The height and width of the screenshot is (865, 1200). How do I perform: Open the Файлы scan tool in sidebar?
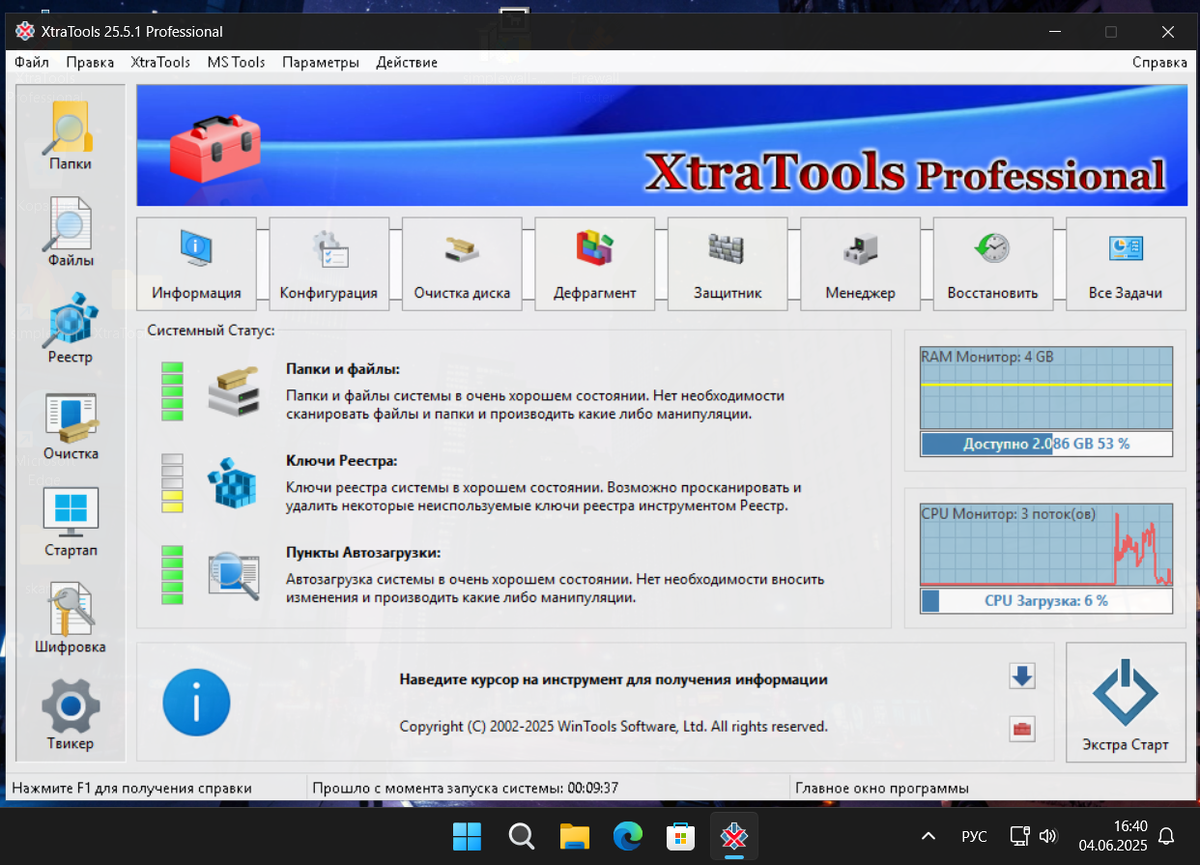pos(70,233)
